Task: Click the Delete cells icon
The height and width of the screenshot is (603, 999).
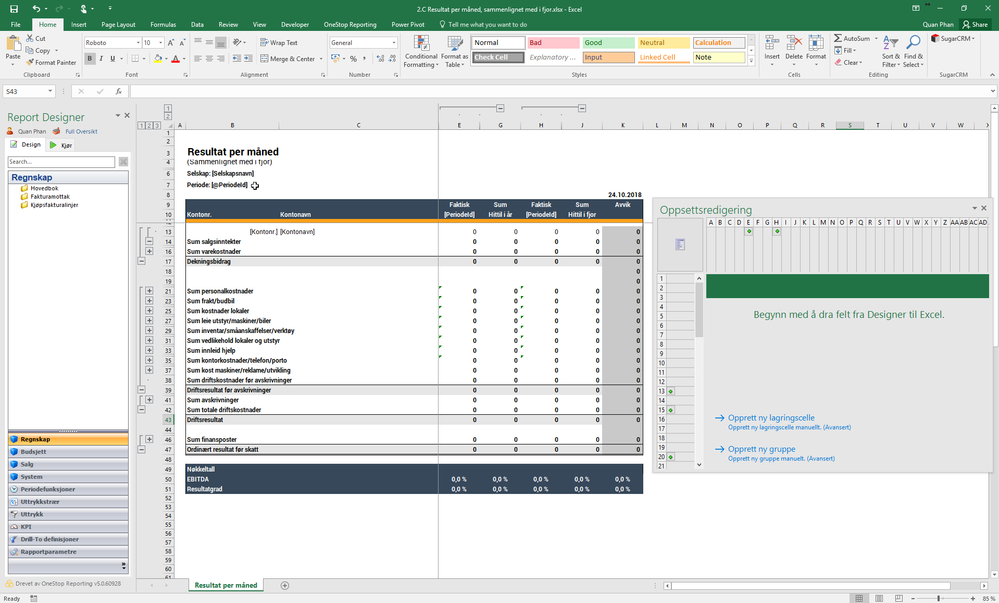Action: [794, 43]
